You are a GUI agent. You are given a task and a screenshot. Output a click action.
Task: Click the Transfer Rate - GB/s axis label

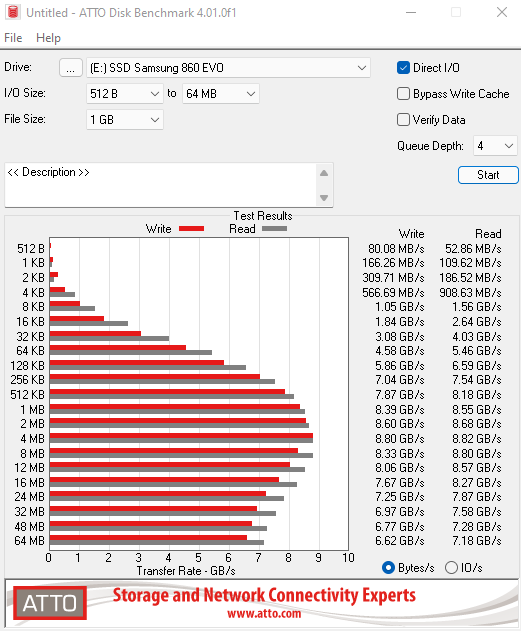[186, 571]
